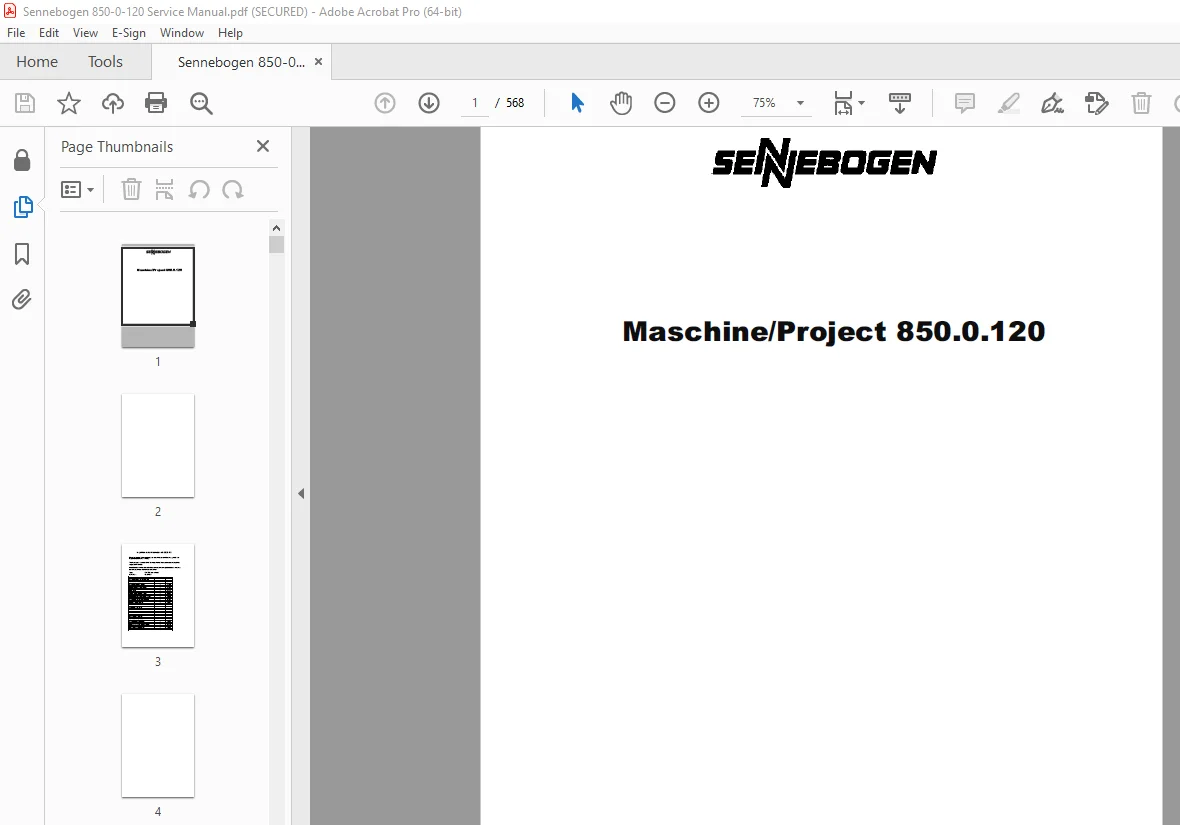Click the 'Maschine/Project 850.0.120' heading text
The image size is (1180, 825).
[x=834, y=332]
